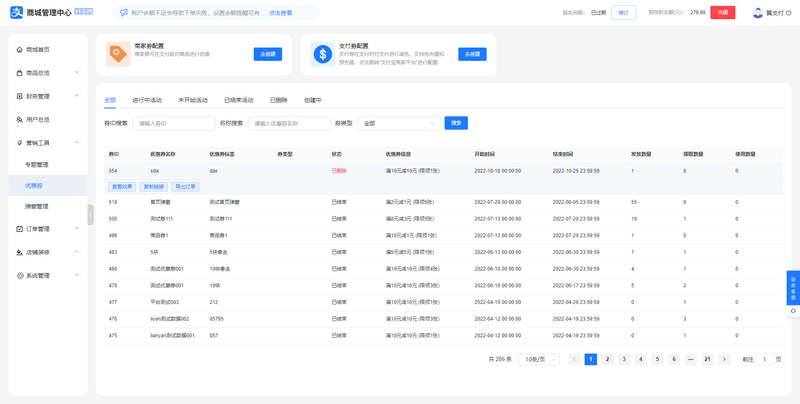Go to pagination page 1
The image size is (800, 404).
pyautogui.click(x=590, y=359)
